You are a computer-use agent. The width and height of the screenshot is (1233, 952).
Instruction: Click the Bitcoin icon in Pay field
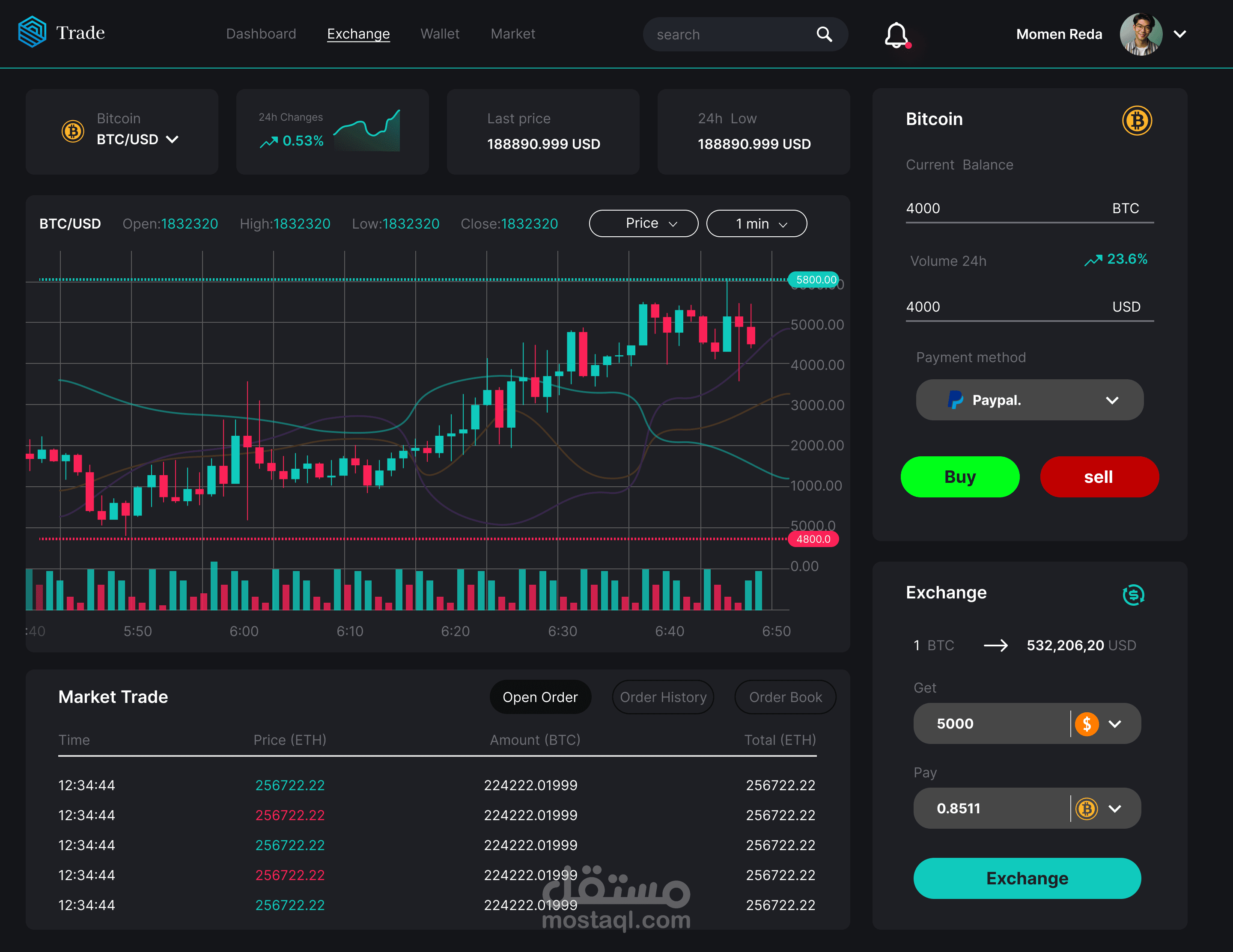pyautogui.click(x=1087, y=809)
